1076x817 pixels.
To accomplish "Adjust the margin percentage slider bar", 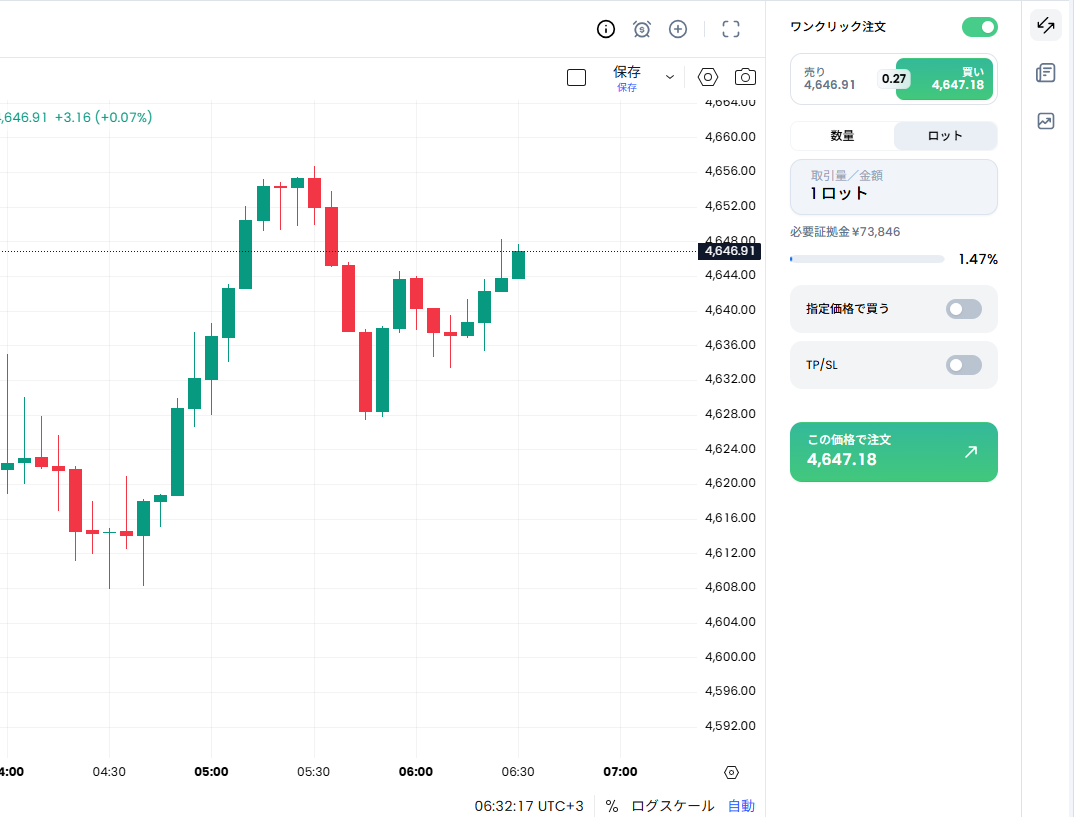I will pyautogui.click(x=867, y=259).
